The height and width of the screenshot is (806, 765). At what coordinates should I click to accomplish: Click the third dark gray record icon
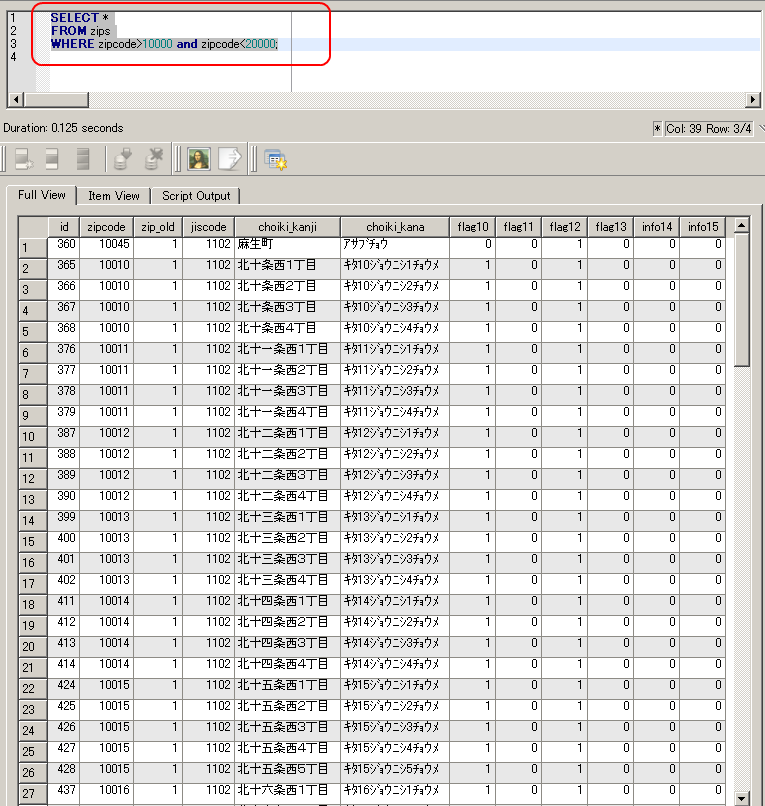[x=83, y=158]
